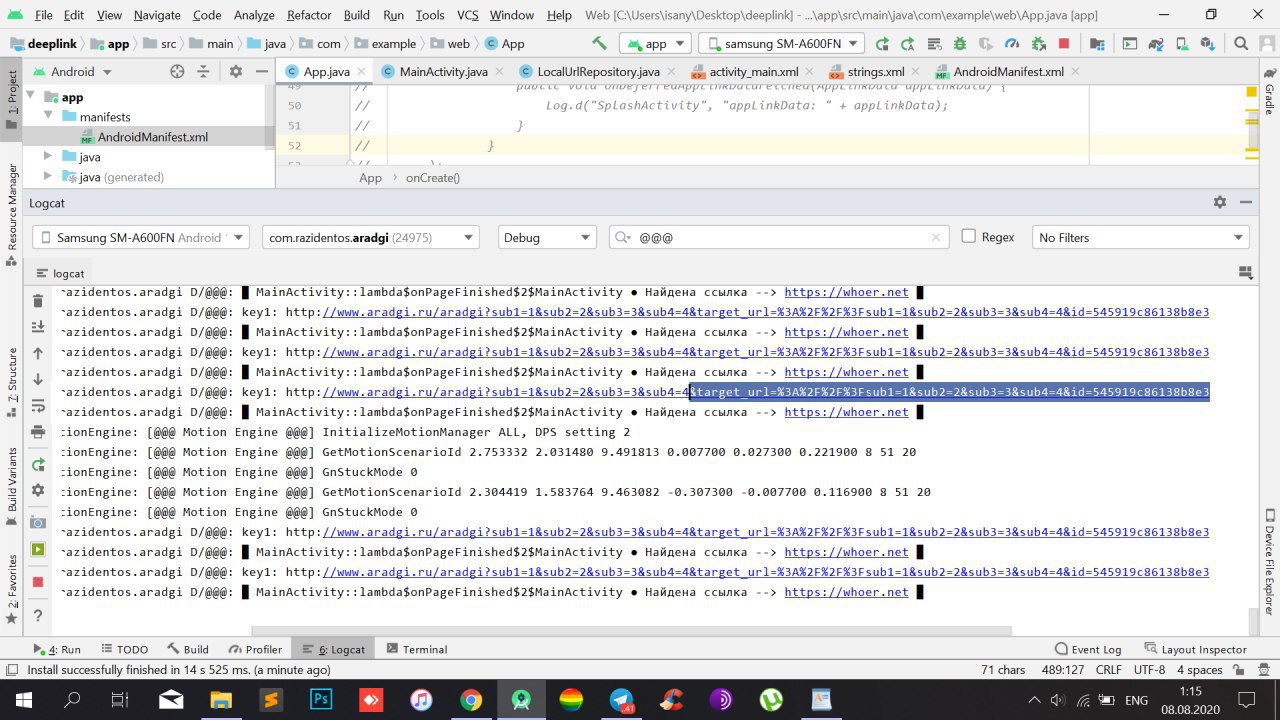
Task: Expand the java folder node
Action: 47,157
